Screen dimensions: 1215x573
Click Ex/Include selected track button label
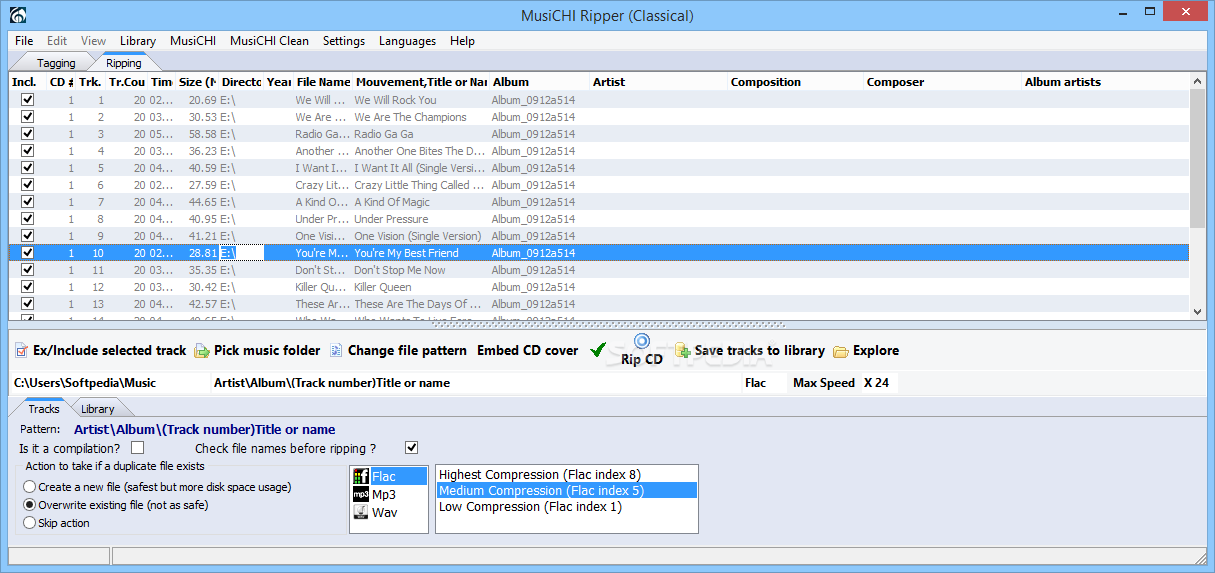click(x=110, y=351)
